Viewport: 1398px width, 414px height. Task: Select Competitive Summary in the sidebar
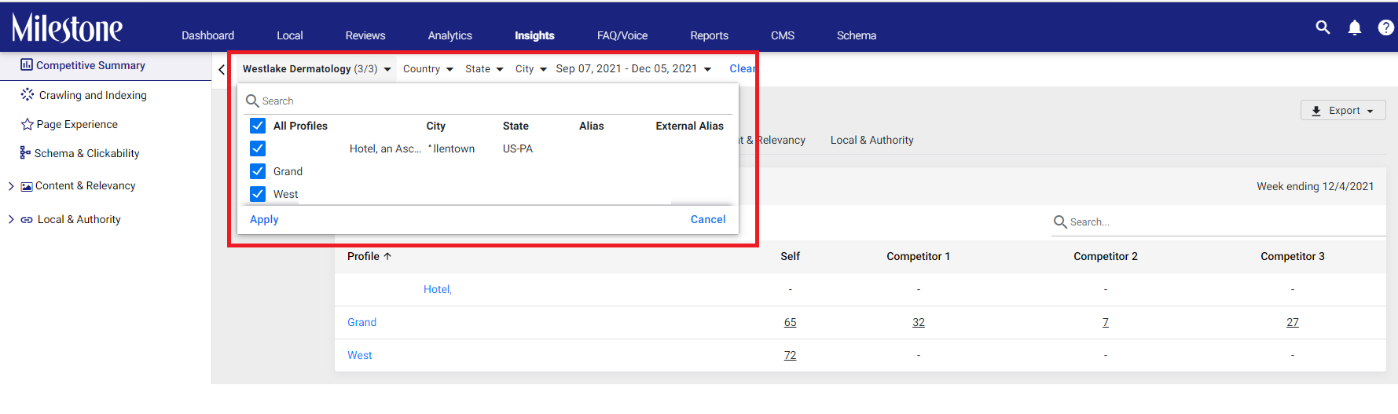pos(91,65)
